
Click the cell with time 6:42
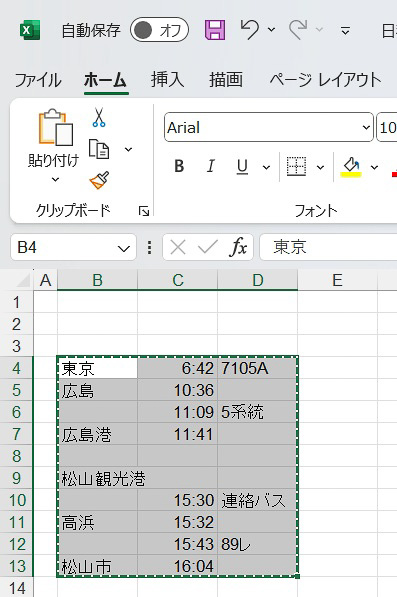[178, 368]
